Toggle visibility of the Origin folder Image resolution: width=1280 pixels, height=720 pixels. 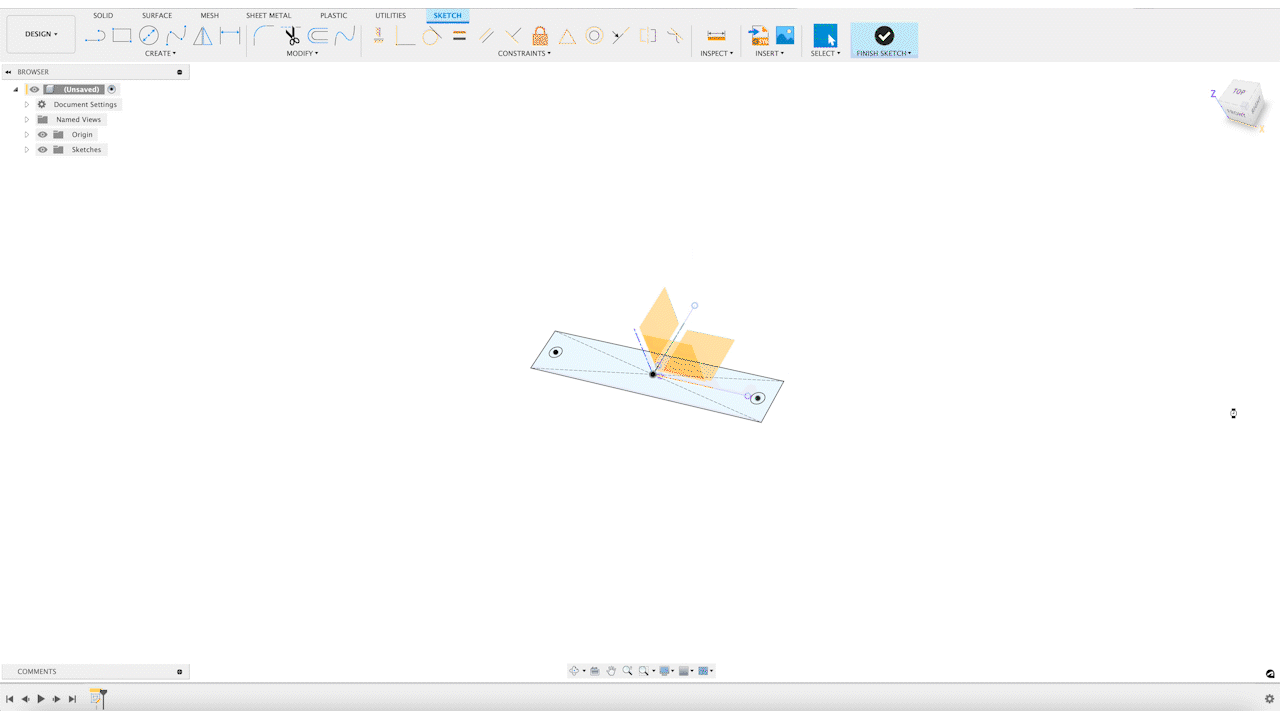coord(42,134)
